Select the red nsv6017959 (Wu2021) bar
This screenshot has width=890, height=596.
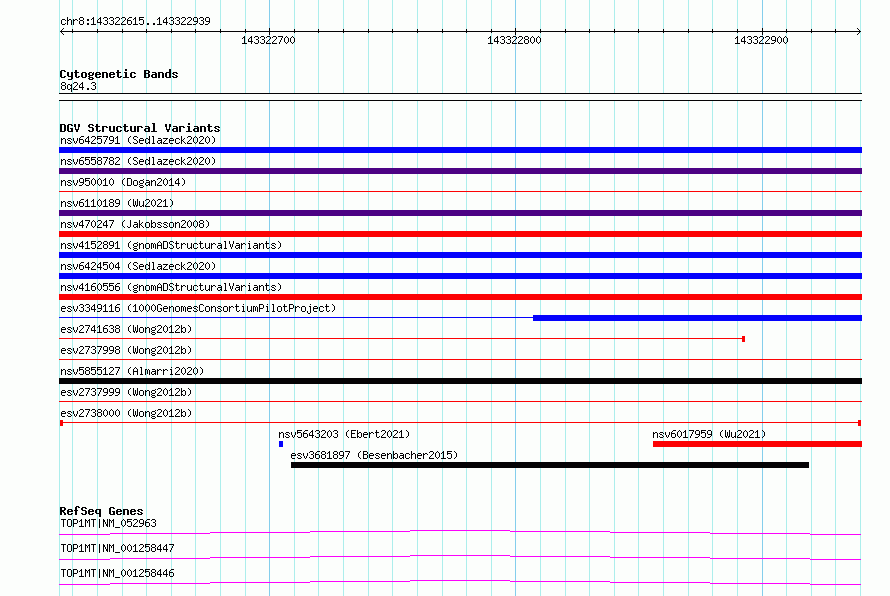tap(757, 444)
